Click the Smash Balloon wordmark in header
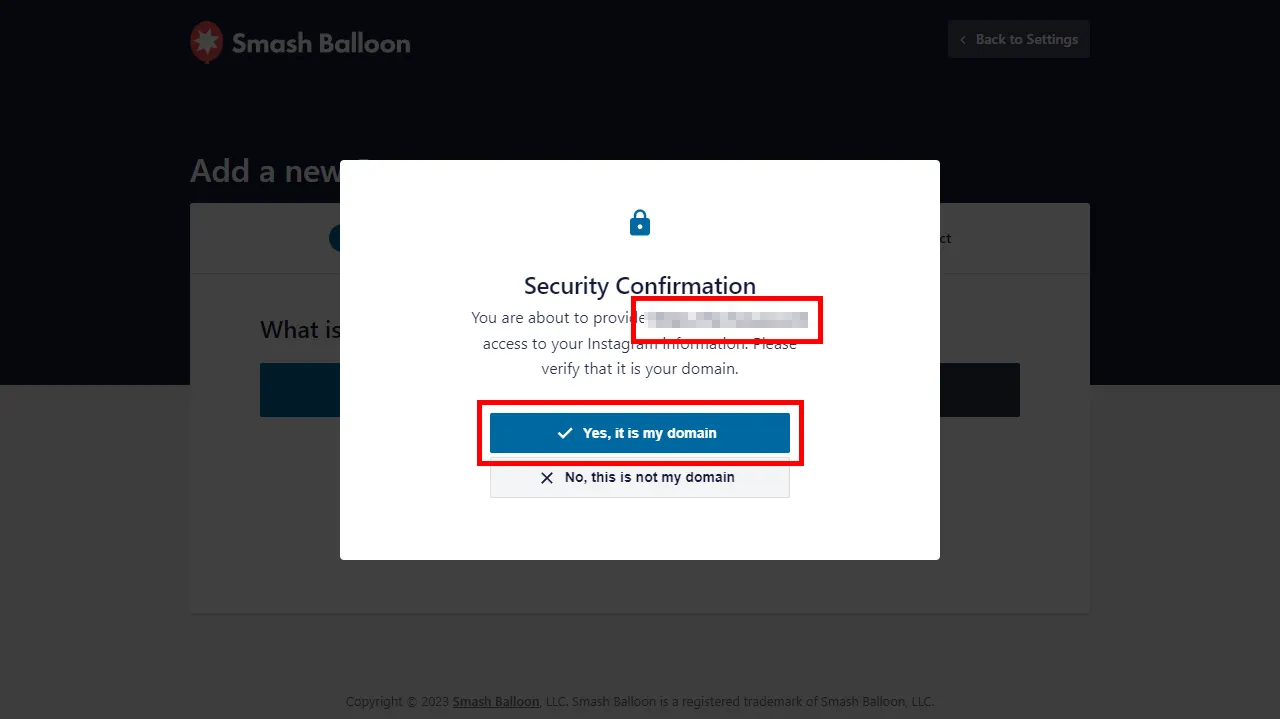The image size is (1280, 719). coord(321,43)
